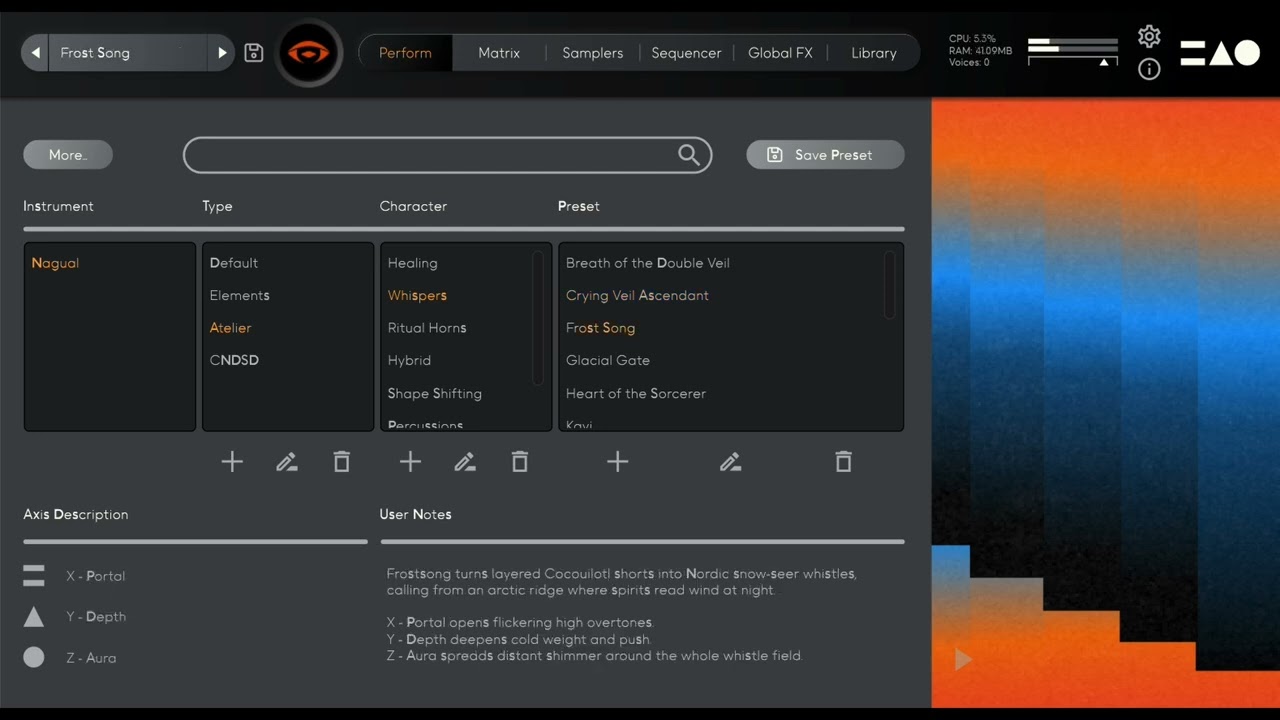The image size is (1280, 720).
Task: Delete selected Character with trash icon
Action: (520, 461)
